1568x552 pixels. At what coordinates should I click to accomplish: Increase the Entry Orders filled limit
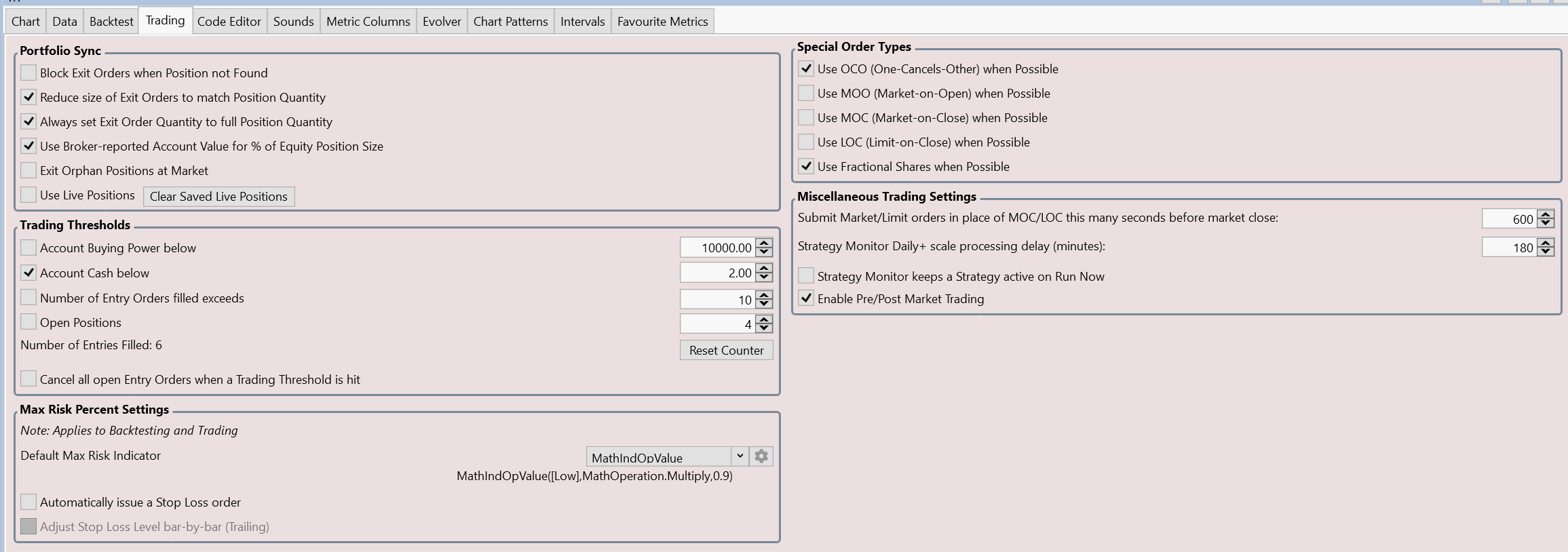(764, 295)
